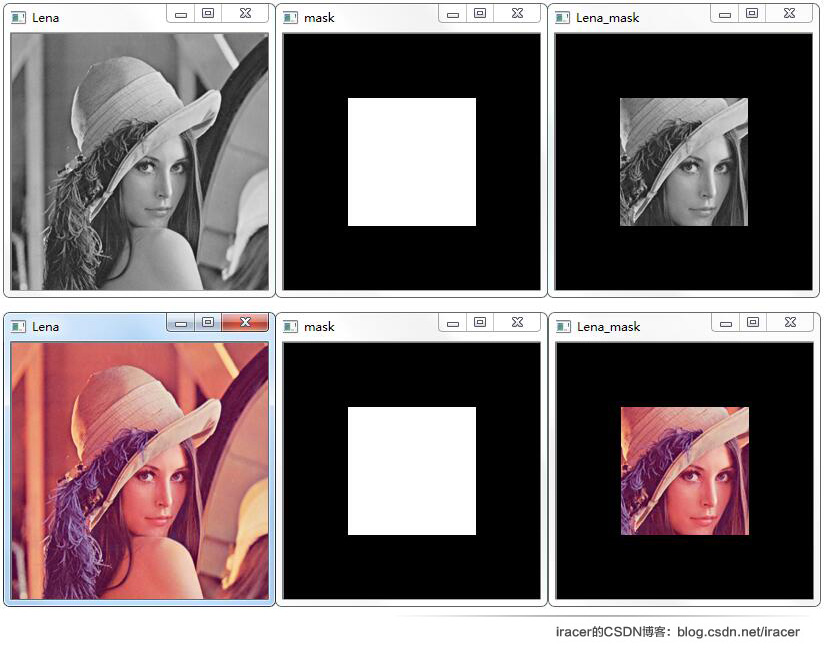826x648 pixels.
Task: Click 'mask' title beside the color Lena window
Action: [319, 327]
